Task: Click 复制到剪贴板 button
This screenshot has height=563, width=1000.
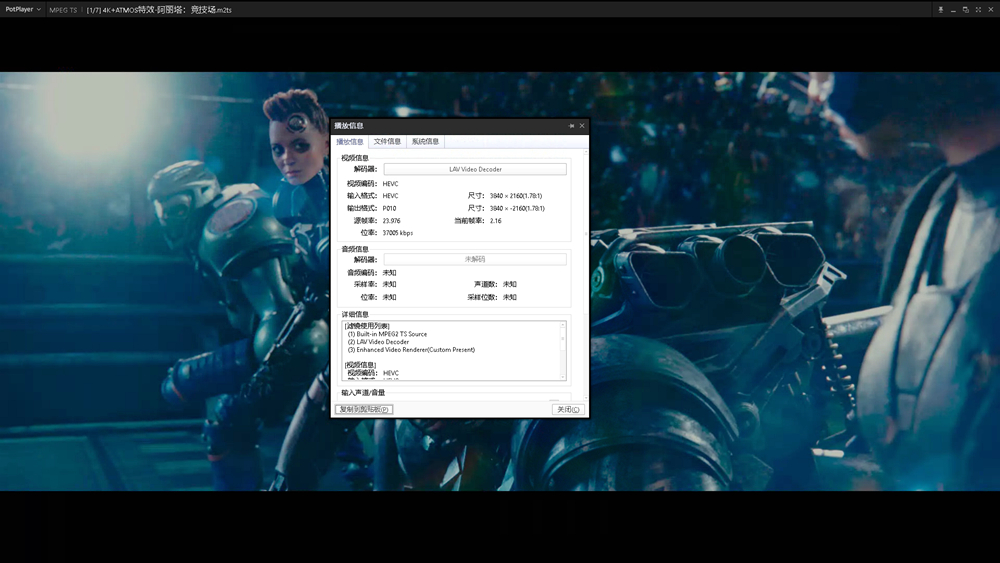Action: coord(364,409)
